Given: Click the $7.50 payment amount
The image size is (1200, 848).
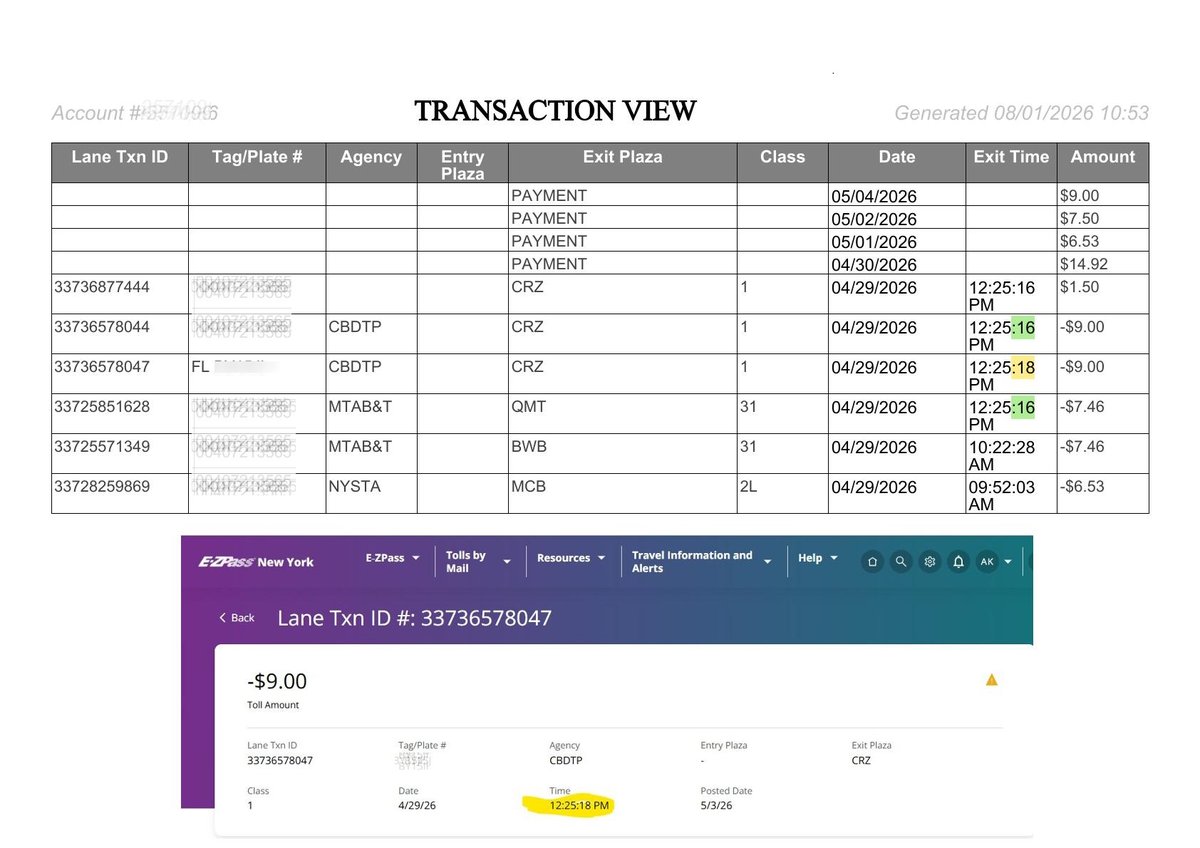Looking at the screenshot, I should 1079,218.
